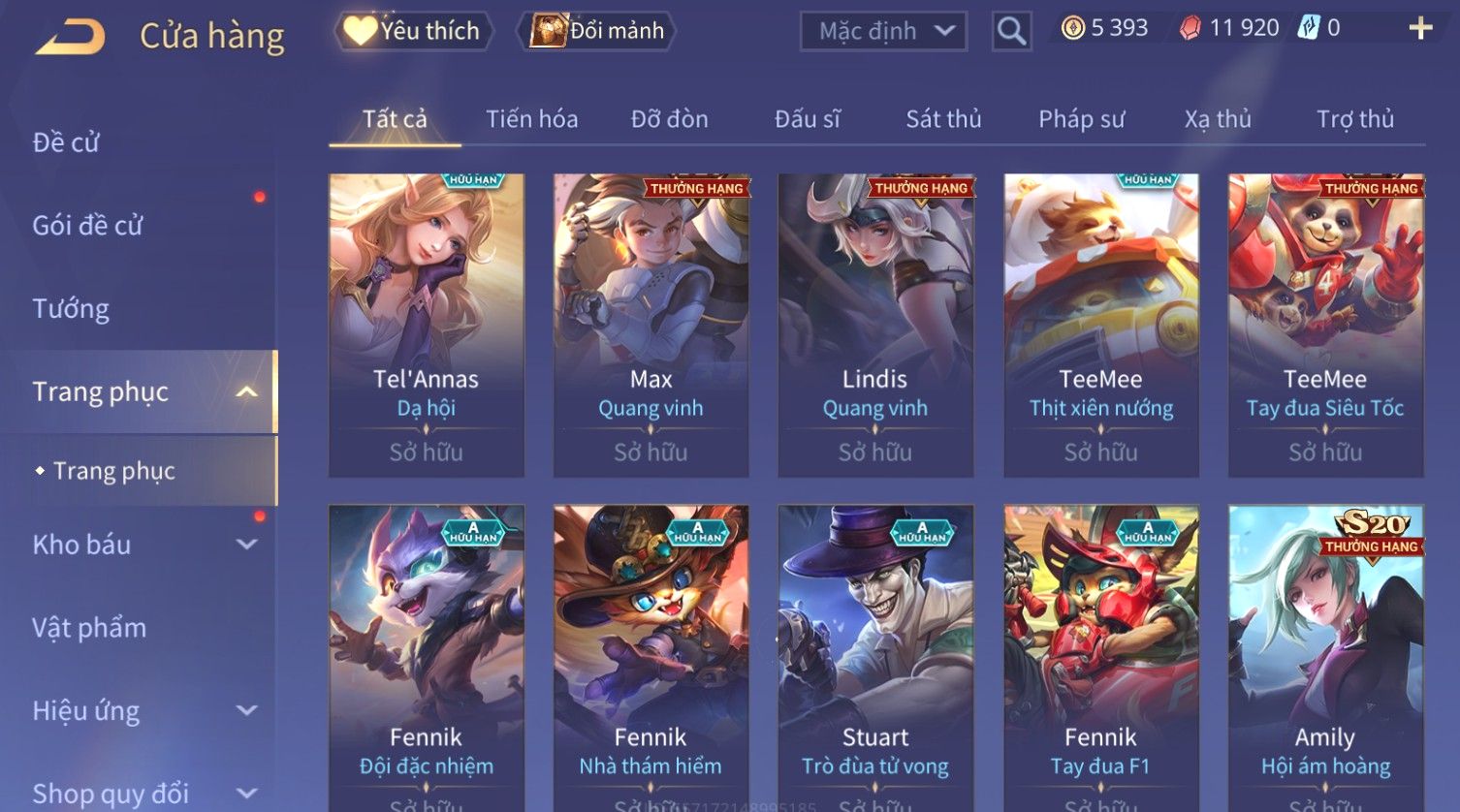Select the Stuart Trò đùa tử vong card

click(x=875, y=658)
